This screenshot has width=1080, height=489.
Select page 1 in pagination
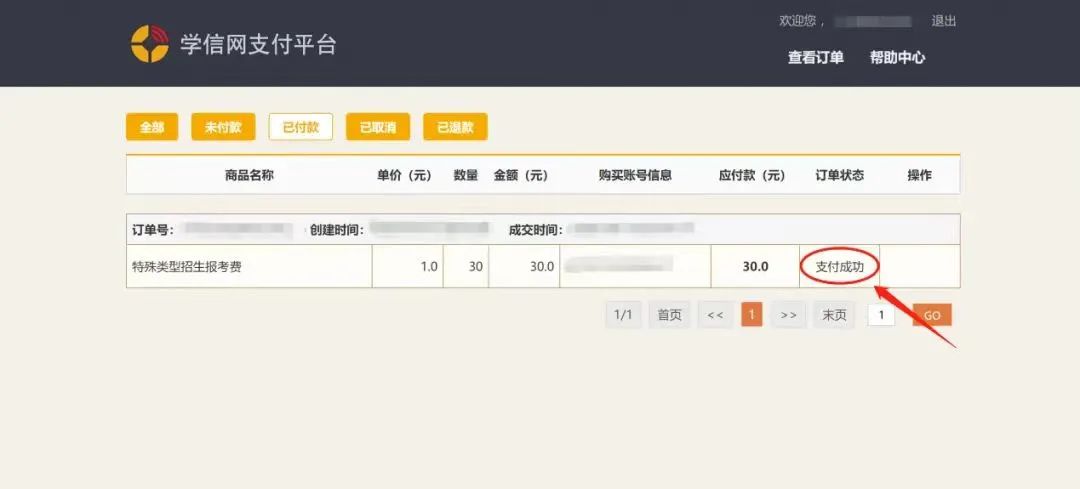pos(751,315)
